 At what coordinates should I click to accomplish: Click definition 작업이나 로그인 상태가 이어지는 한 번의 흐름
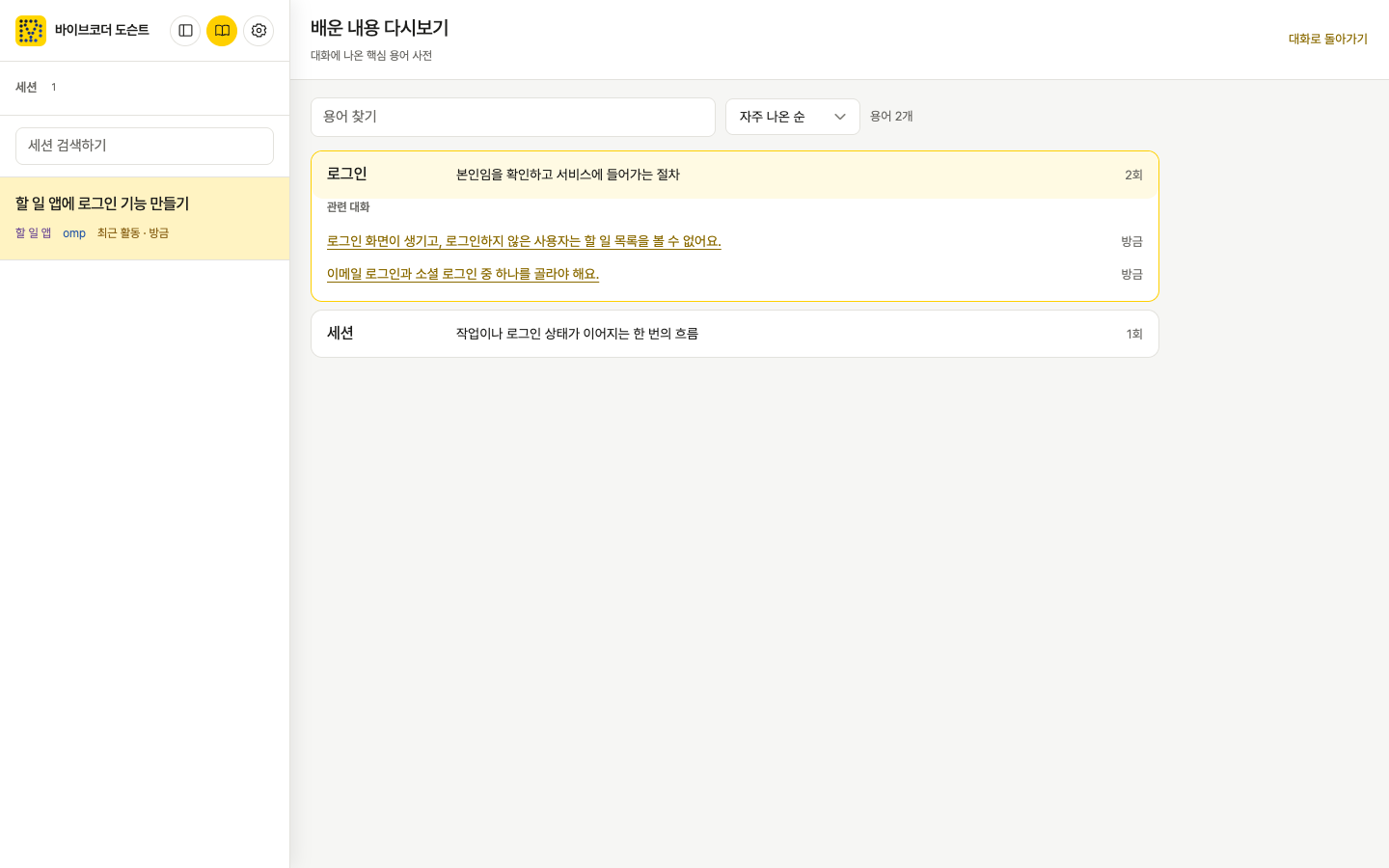[x=577, y=334]
